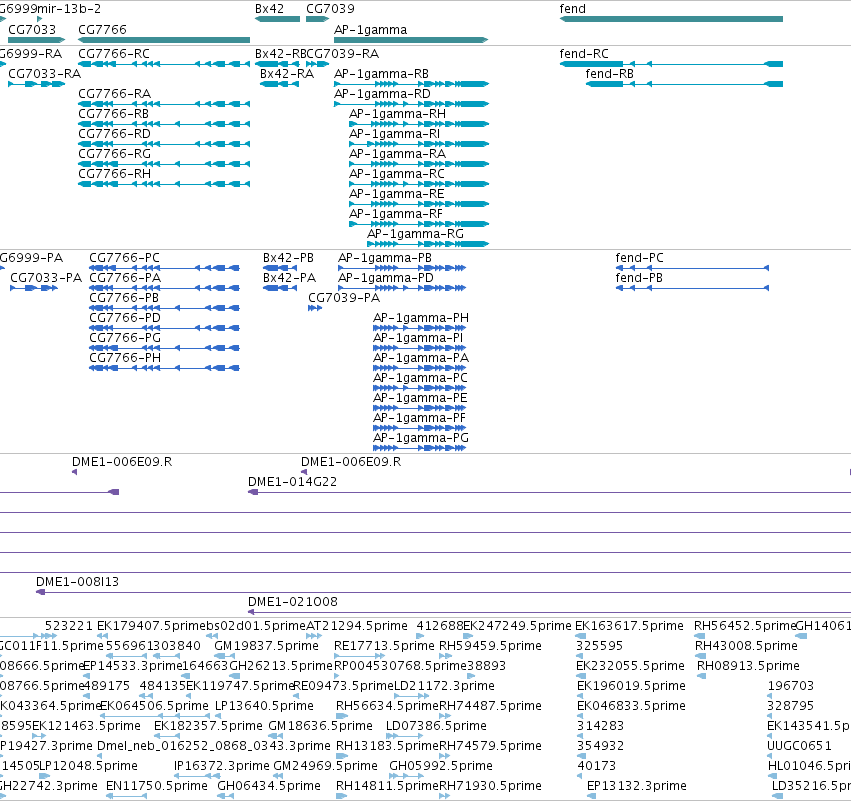Image resolution: width=851 pixels, height=801 pixels.
Task: Click the CG7766 gene label
Action: (x=102, y=29)
